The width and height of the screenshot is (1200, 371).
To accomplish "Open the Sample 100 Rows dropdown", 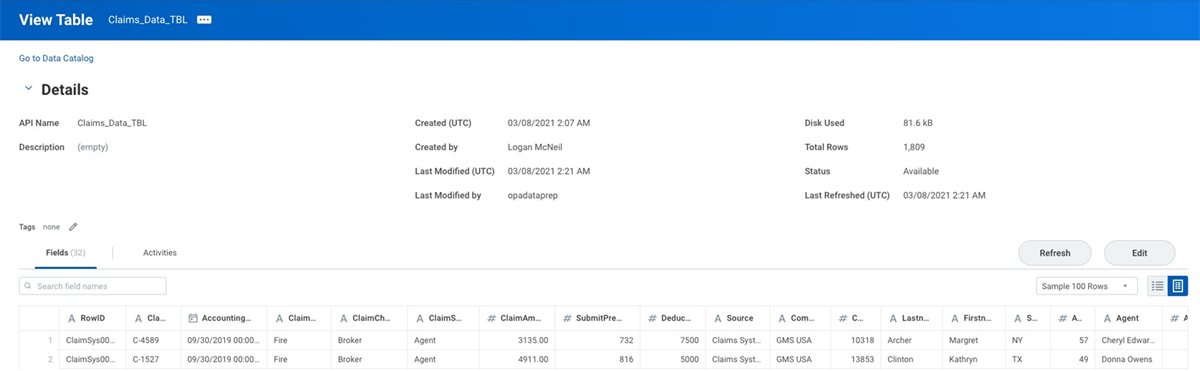I will coord(1087,286).
